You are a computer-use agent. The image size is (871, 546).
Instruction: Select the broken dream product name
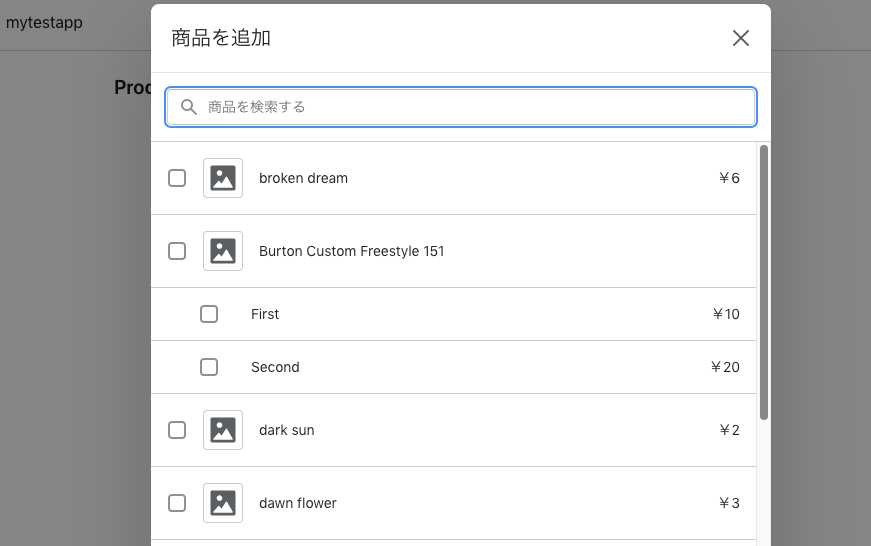click(303, 178)
